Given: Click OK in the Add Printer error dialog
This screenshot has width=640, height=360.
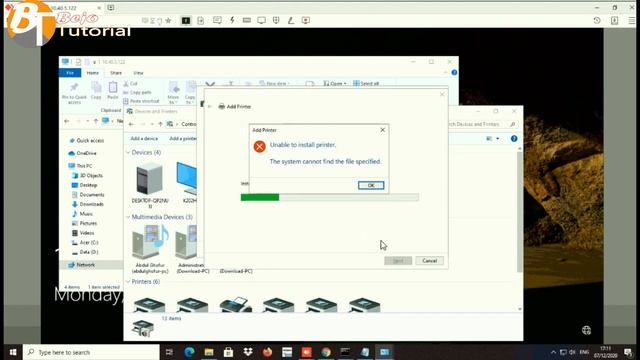Looking at the screenshot, I should (371, 185).
